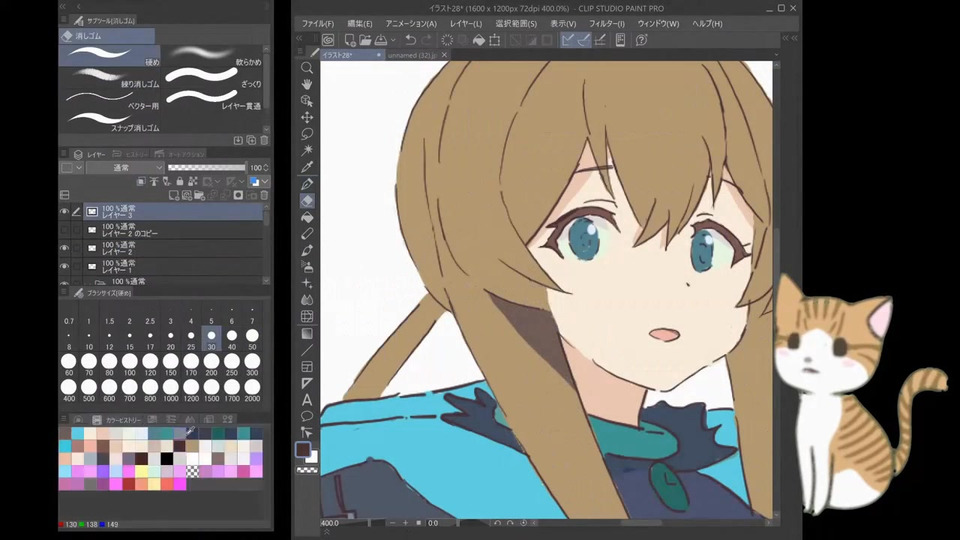The width and height of the screenshot is (960, 540).
Task: Open 編集(E) menu
Action: [x=359, y=24]
